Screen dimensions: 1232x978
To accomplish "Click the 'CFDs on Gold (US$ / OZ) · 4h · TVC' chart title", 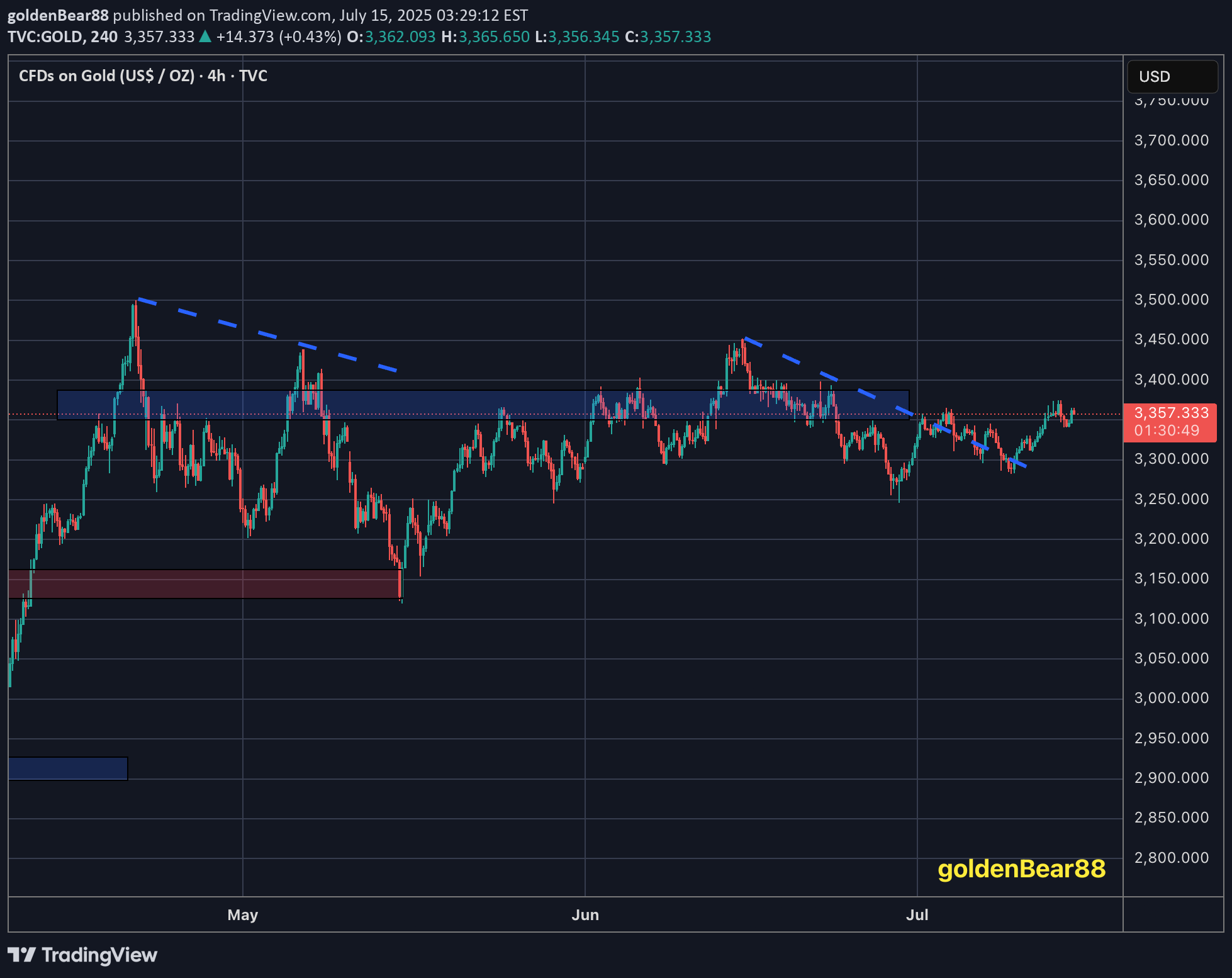I will (x=143, y=76).
